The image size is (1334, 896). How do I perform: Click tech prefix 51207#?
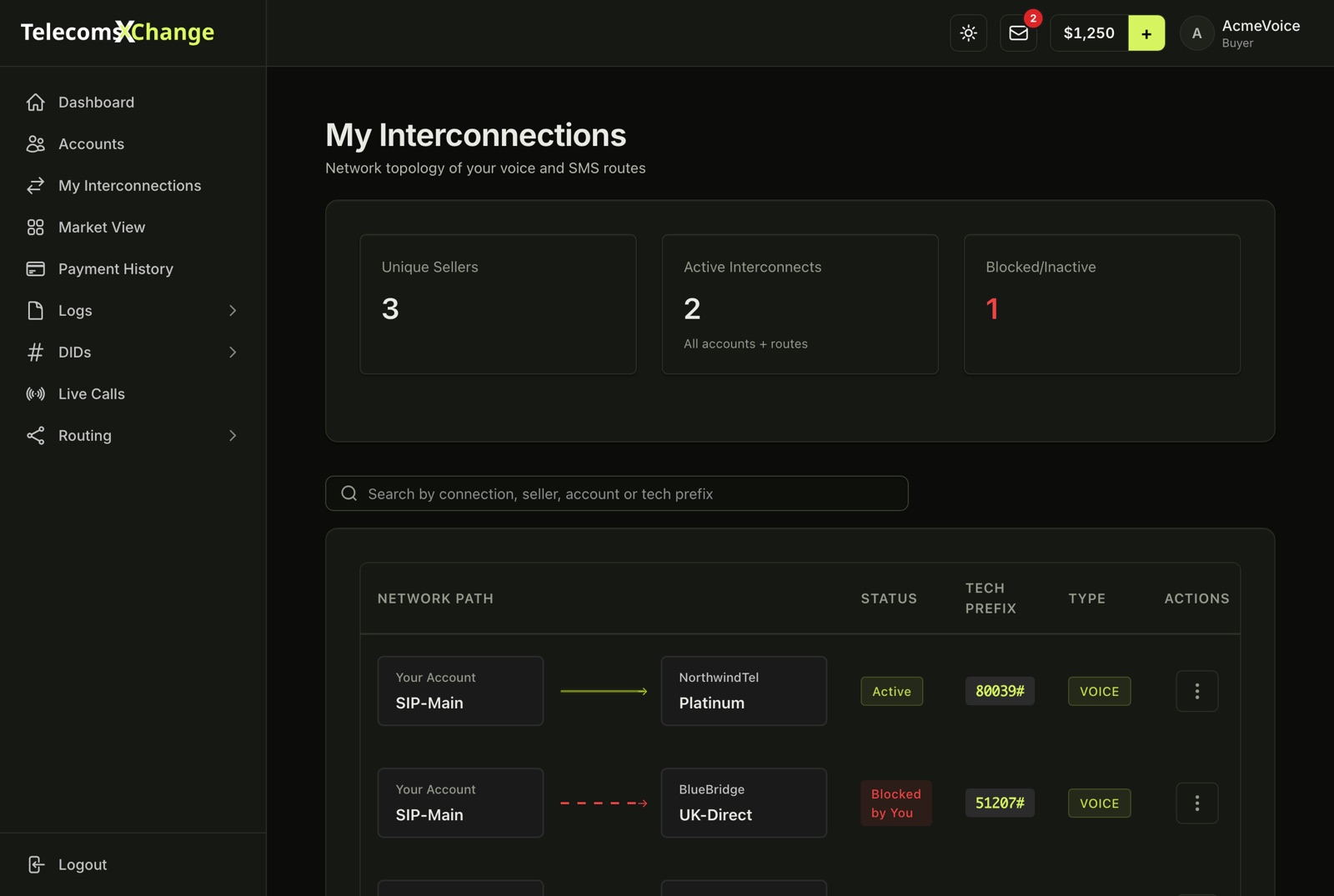point(1000,803)
